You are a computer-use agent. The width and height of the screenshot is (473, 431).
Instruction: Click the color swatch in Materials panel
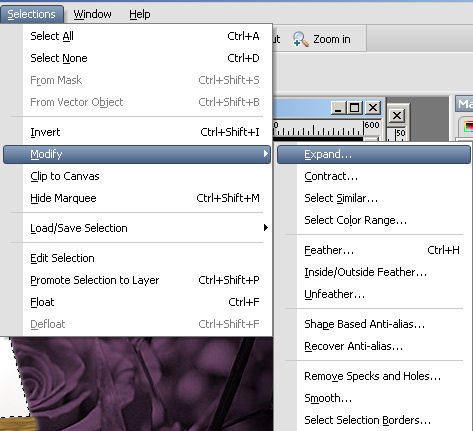468,127
